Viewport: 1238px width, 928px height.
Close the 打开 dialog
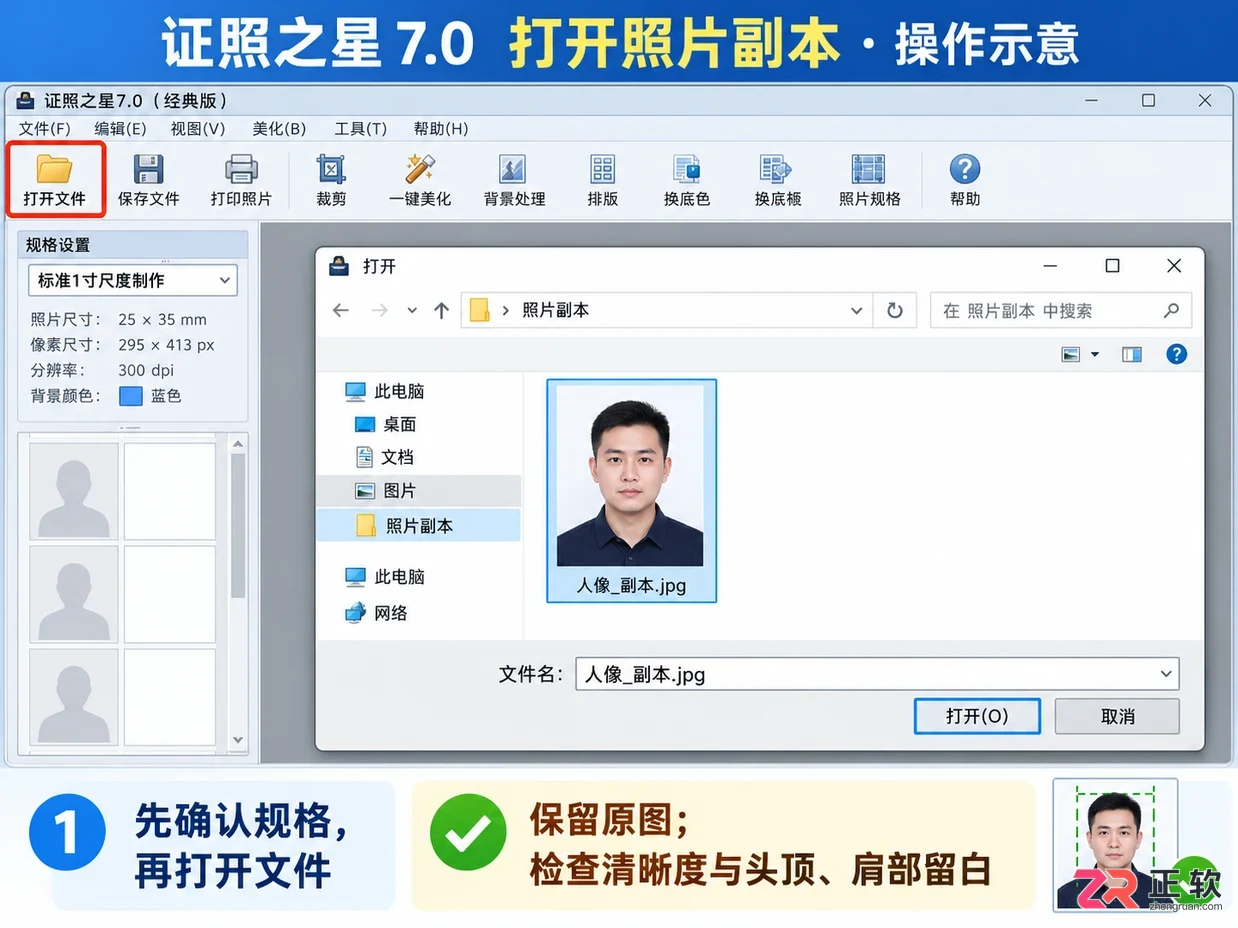pos(1174,266)
